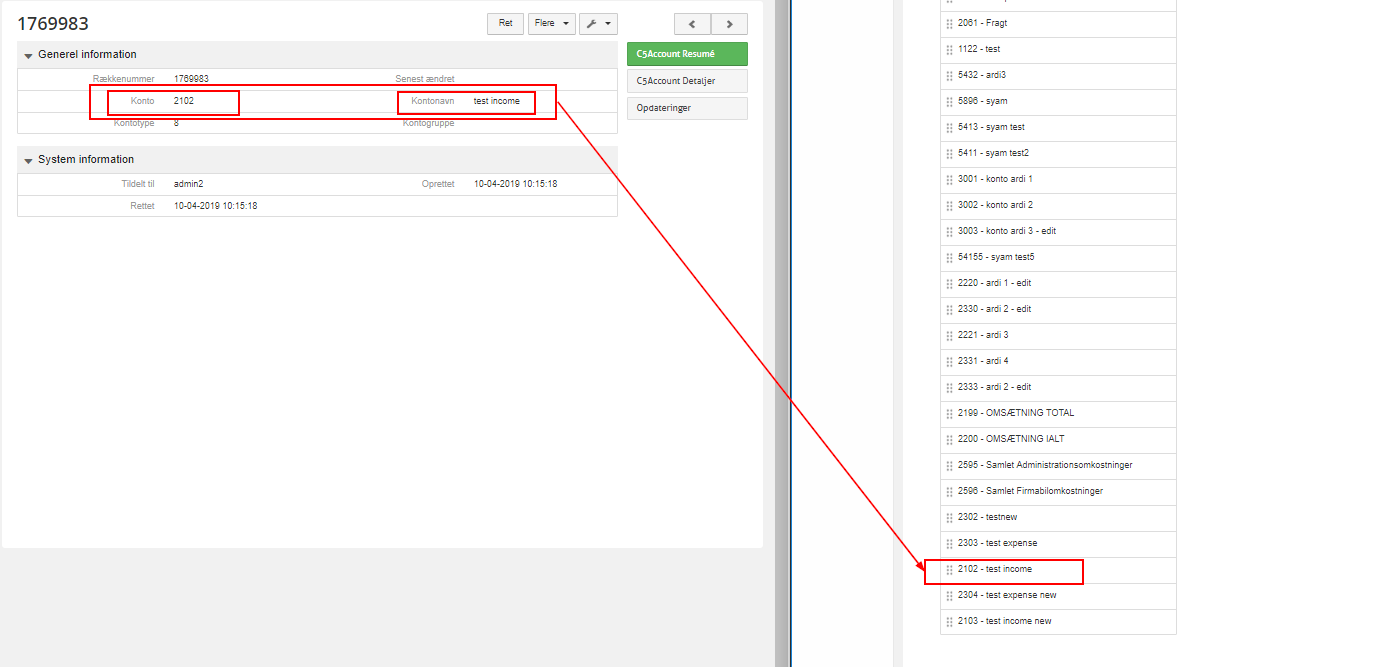Collapse the Generel information section
Screen dimensions: 1395x667
(x=29, y=55)
